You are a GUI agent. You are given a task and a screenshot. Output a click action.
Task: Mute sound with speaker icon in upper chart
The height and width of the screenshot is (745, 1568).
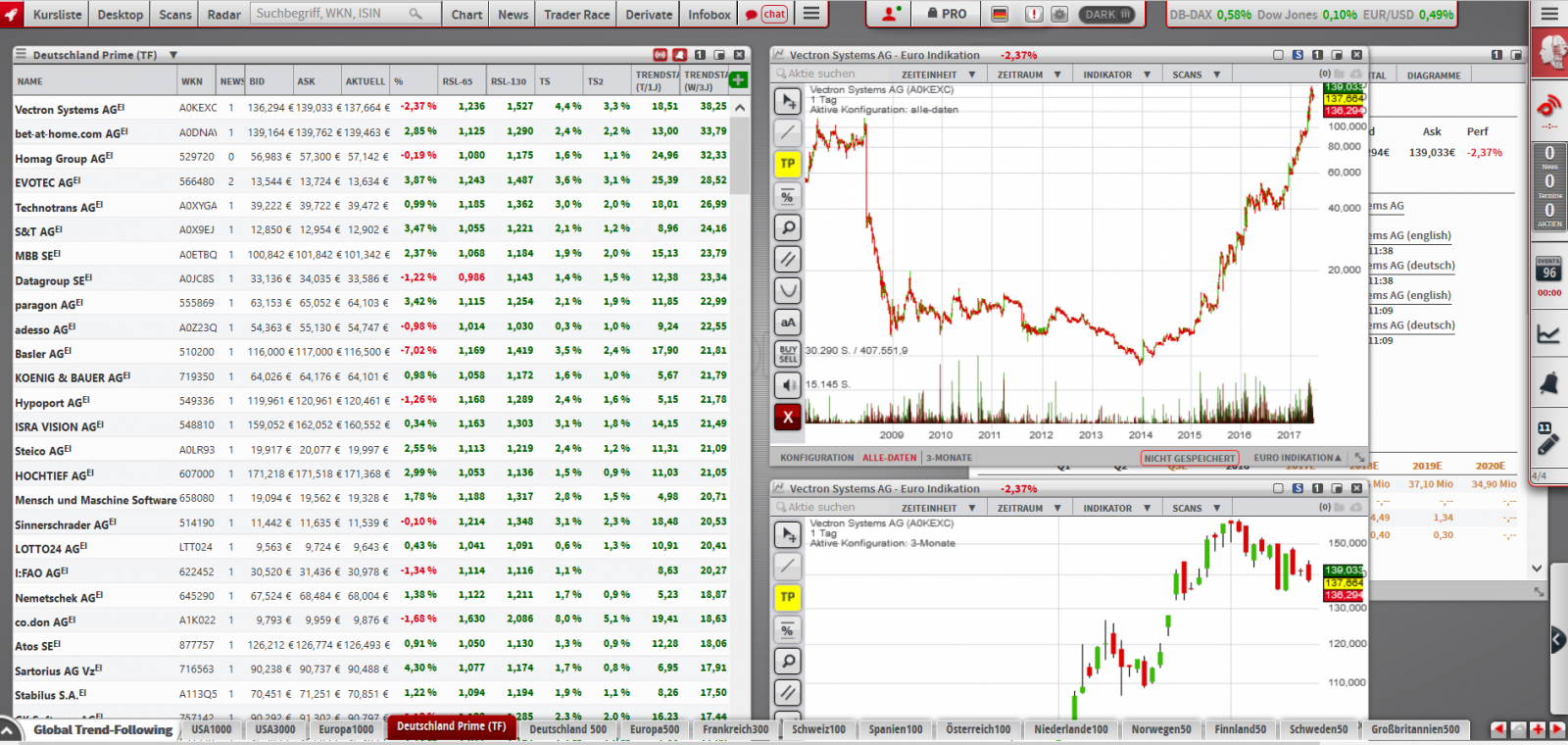coord(788,385)
